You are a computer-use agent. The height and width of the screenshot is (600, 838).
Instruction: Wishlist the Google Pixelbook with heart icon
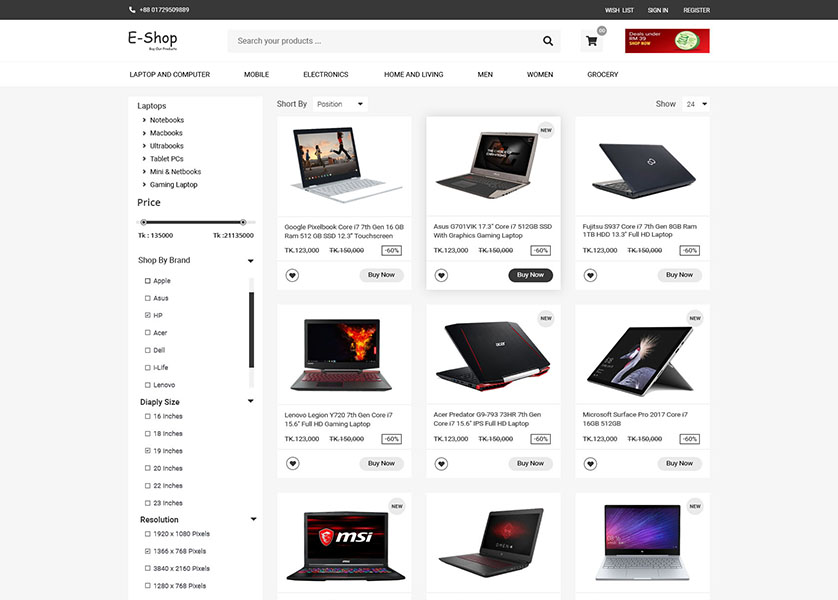[x=292, y=275]
